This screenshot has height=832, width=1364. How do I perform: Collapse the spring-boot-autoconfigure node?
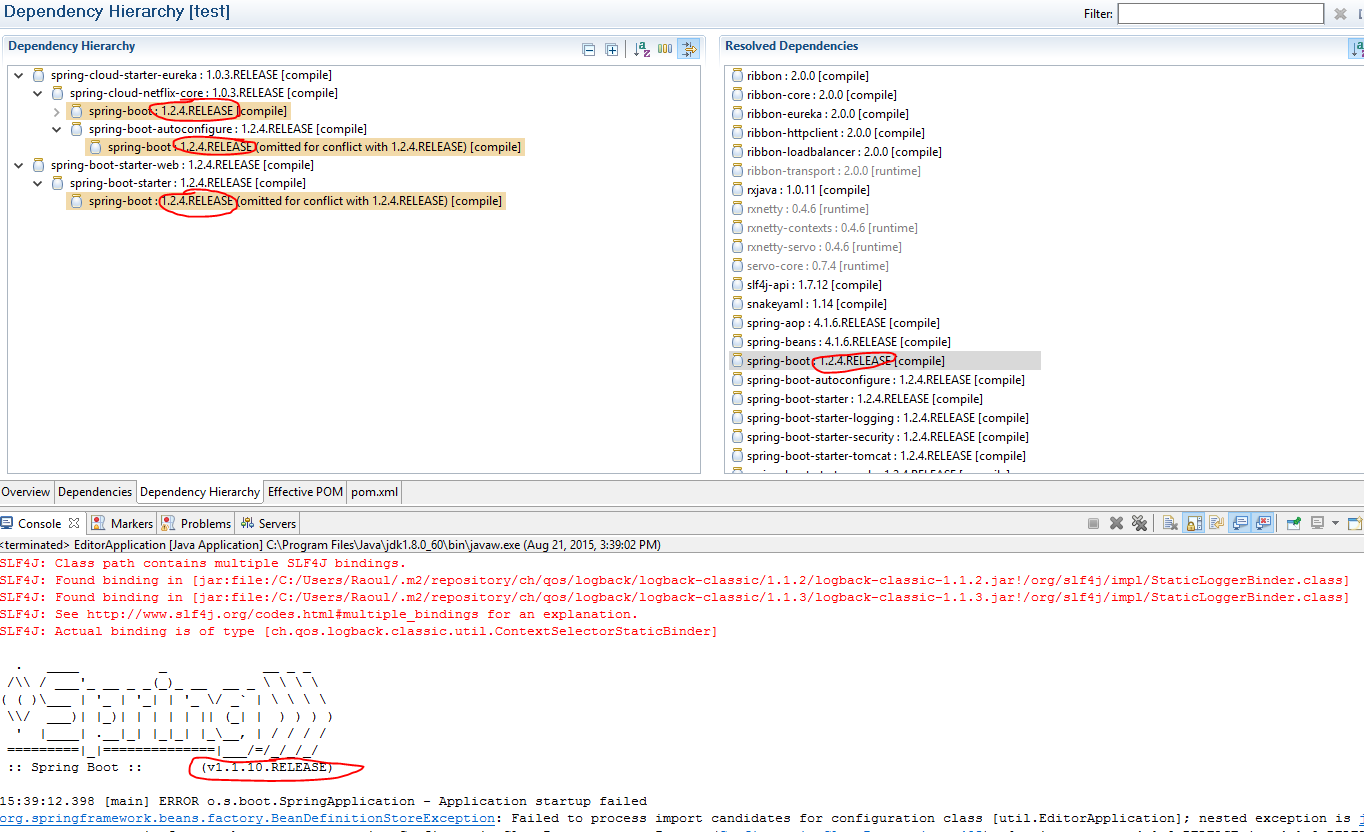click(57, 129)
